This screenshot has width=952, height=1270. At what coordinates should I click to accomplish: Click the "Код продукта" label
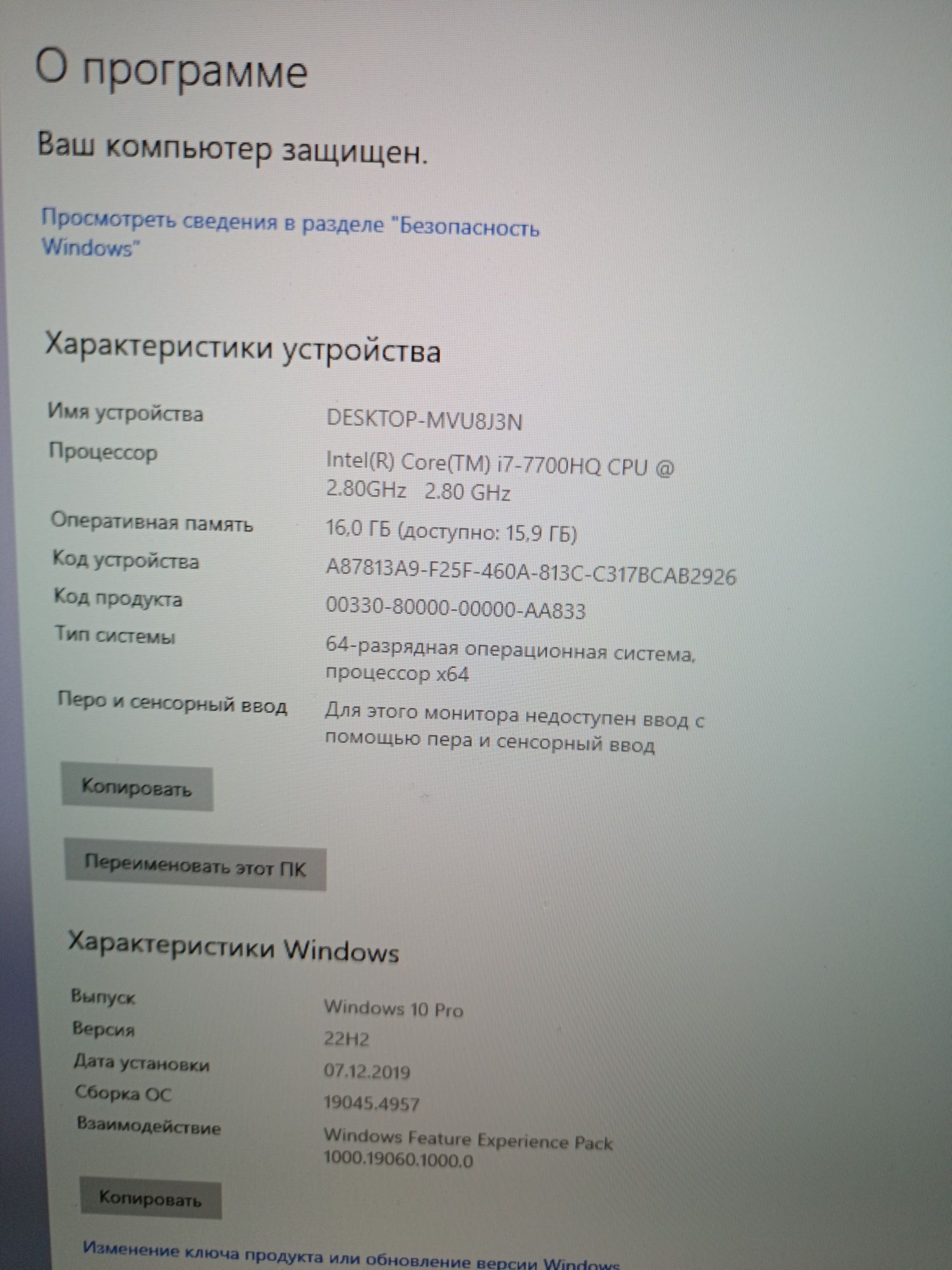pyautogui.click(x=118, y=598)
